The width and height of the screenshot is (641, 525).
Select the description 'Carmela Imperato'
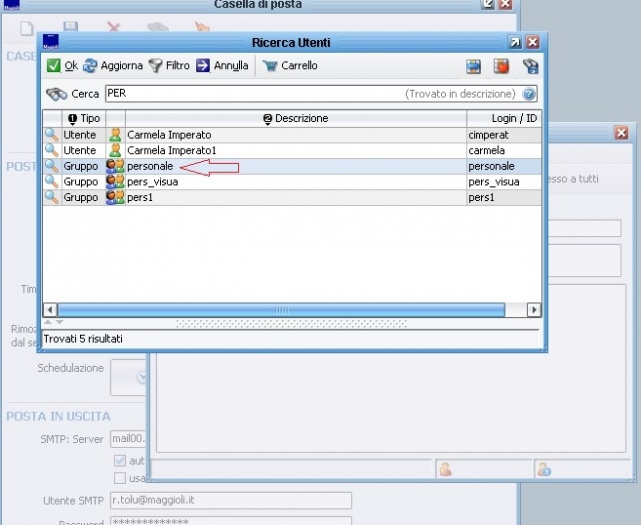169,135
